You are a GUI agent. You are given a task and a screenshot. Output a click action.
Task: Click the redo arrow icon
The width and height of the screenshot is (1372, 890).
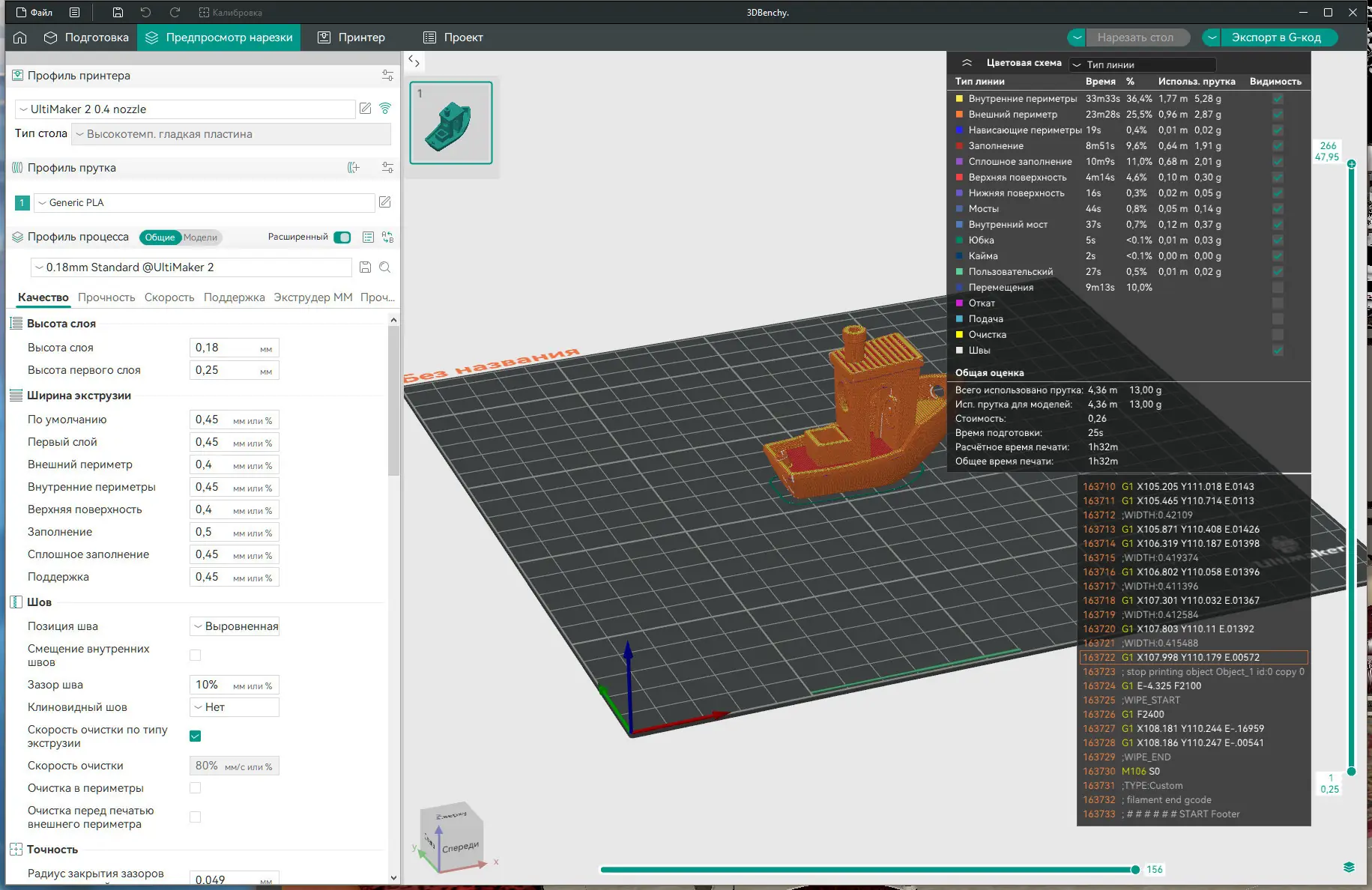coord(175,12)
